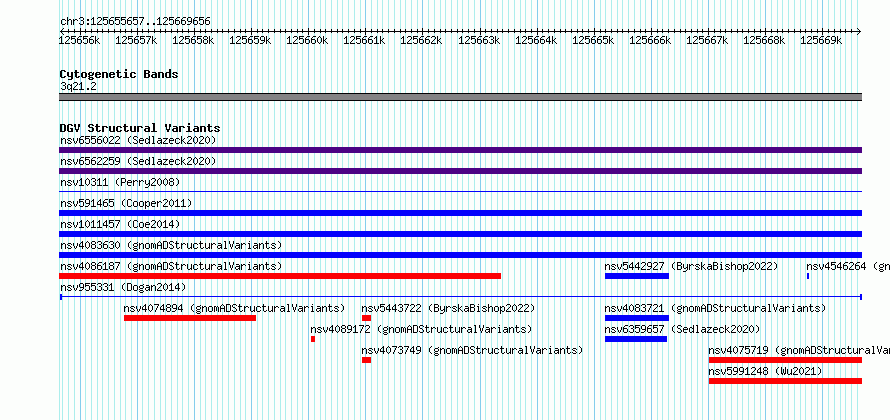Open variant label nsv6359657 (Sedlazeck2020)

[x=682, y=329]
